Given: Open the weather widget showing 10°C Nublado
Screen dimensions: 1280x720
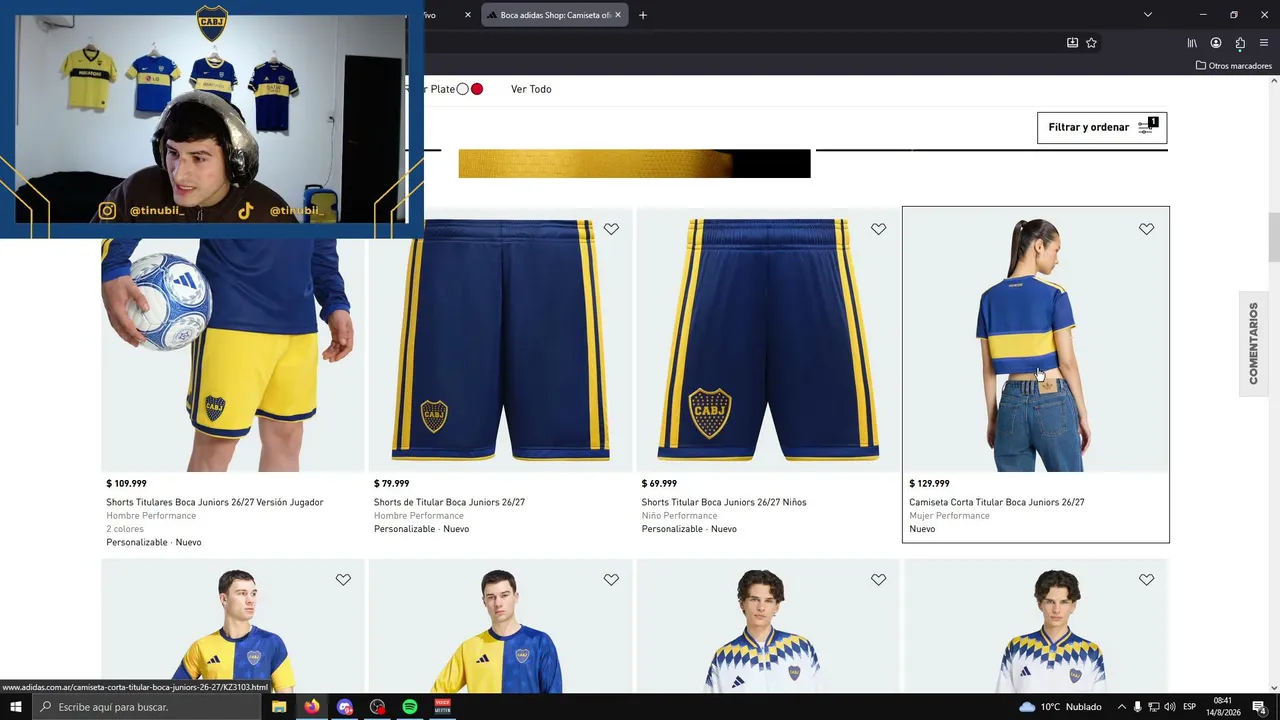Looking at the screenshot, I should click(1060, 707).
